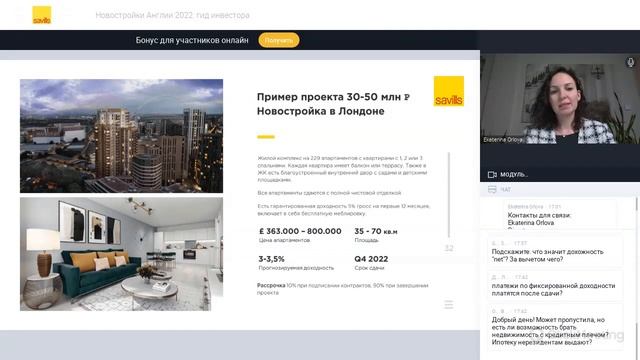Click the 'Контакты для связи' chat message
This screenshot has width=640, height=360.
coord(560,215)
